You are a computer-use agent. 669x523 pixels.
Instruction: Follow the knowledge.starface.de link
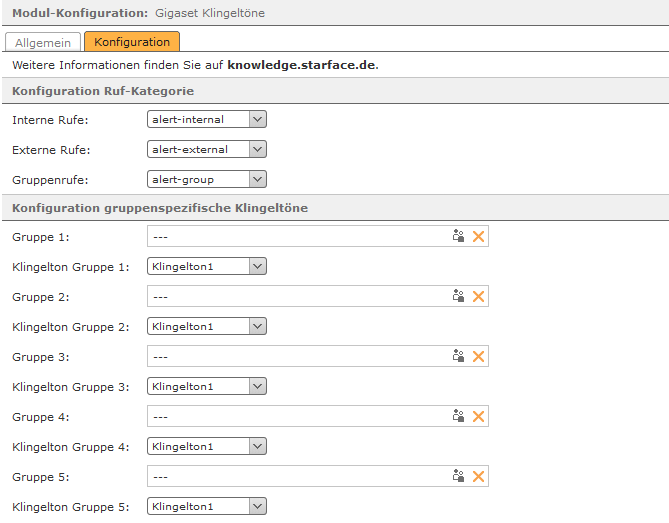(302, 65)
